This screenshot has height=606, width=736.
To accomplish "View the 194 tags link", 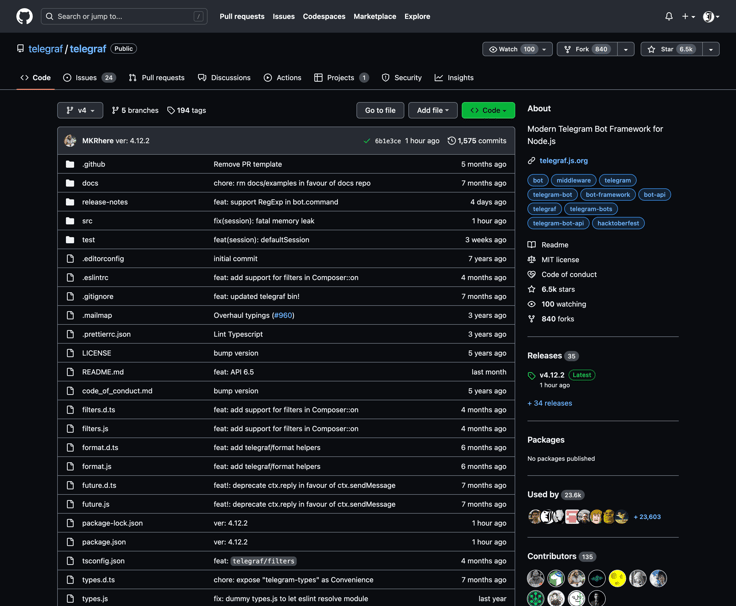I will pyautogui.click(x=186, y=110).
